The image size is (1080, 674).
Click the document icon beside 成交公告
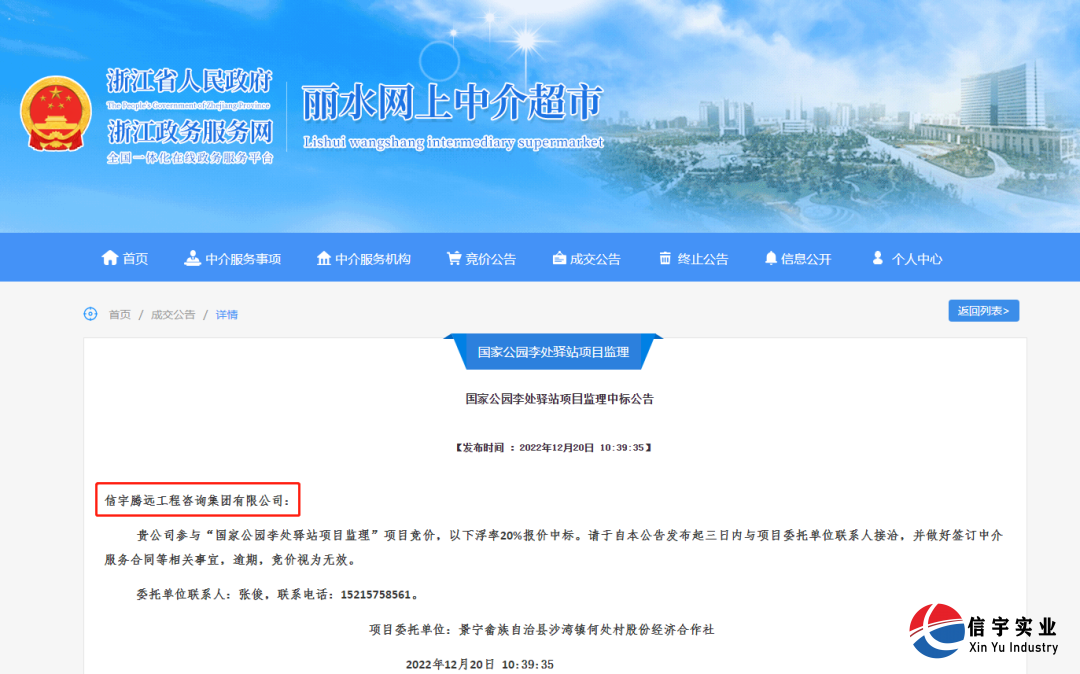pyautogui.click(x=558, y=257)
